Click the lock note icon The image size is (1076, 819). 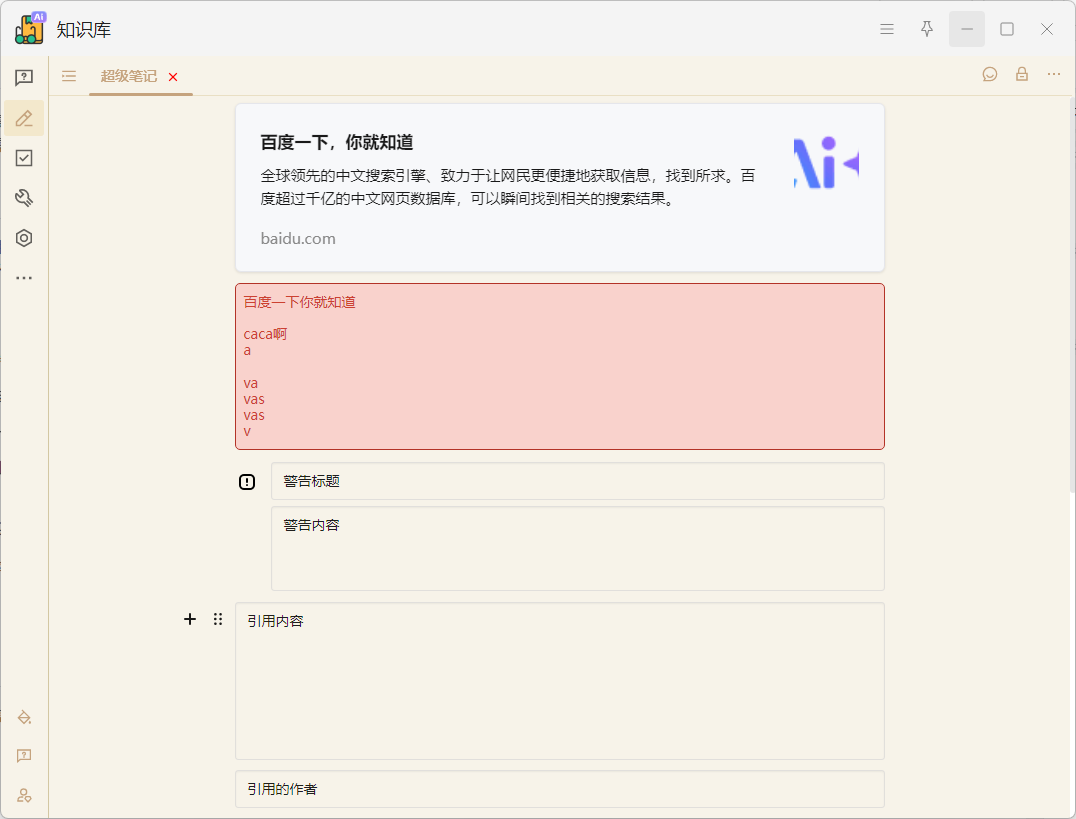pyautogui.click(x=1022, y=74)
